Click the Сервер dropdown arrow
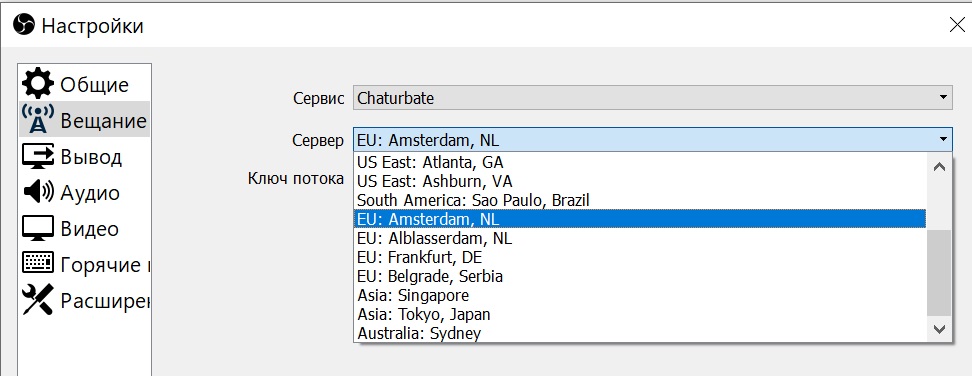Viewport: 972px width, 376px height. tap(943, 140)
